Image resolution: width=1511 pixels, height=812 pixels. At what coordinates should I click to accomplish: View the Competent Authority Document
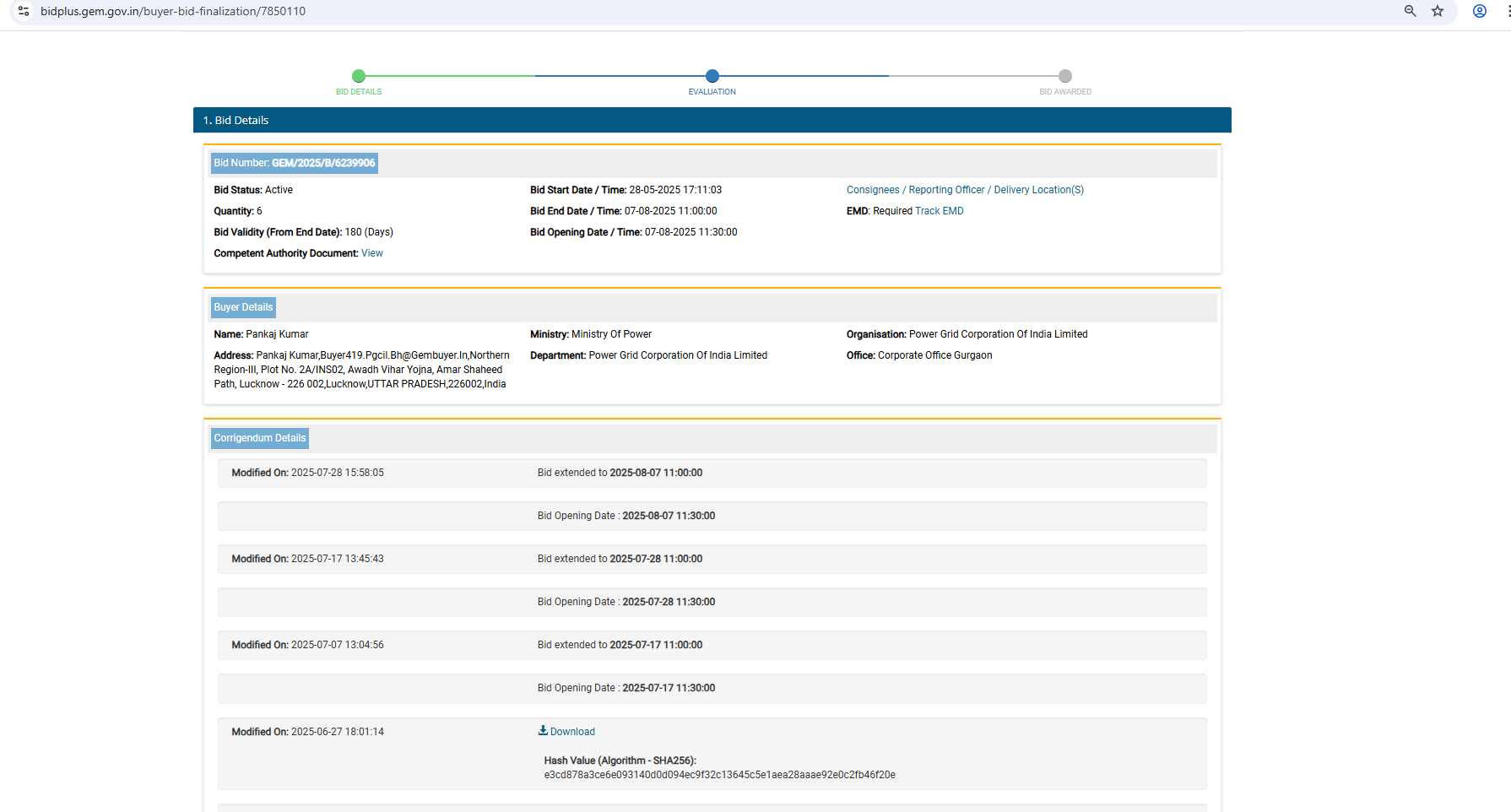[x=372, y=253]
